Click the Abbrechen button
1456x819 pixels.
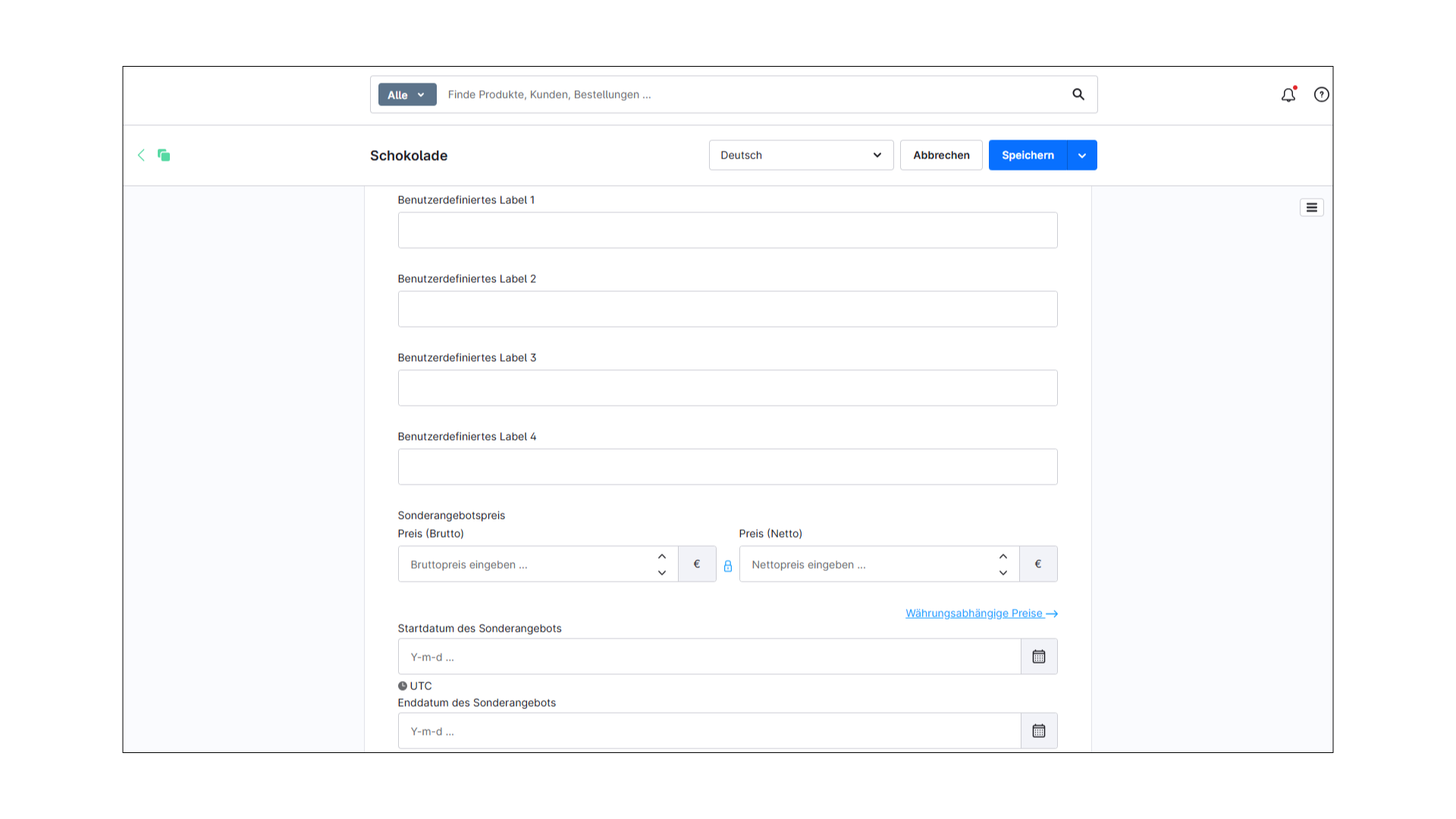[941, 155]
